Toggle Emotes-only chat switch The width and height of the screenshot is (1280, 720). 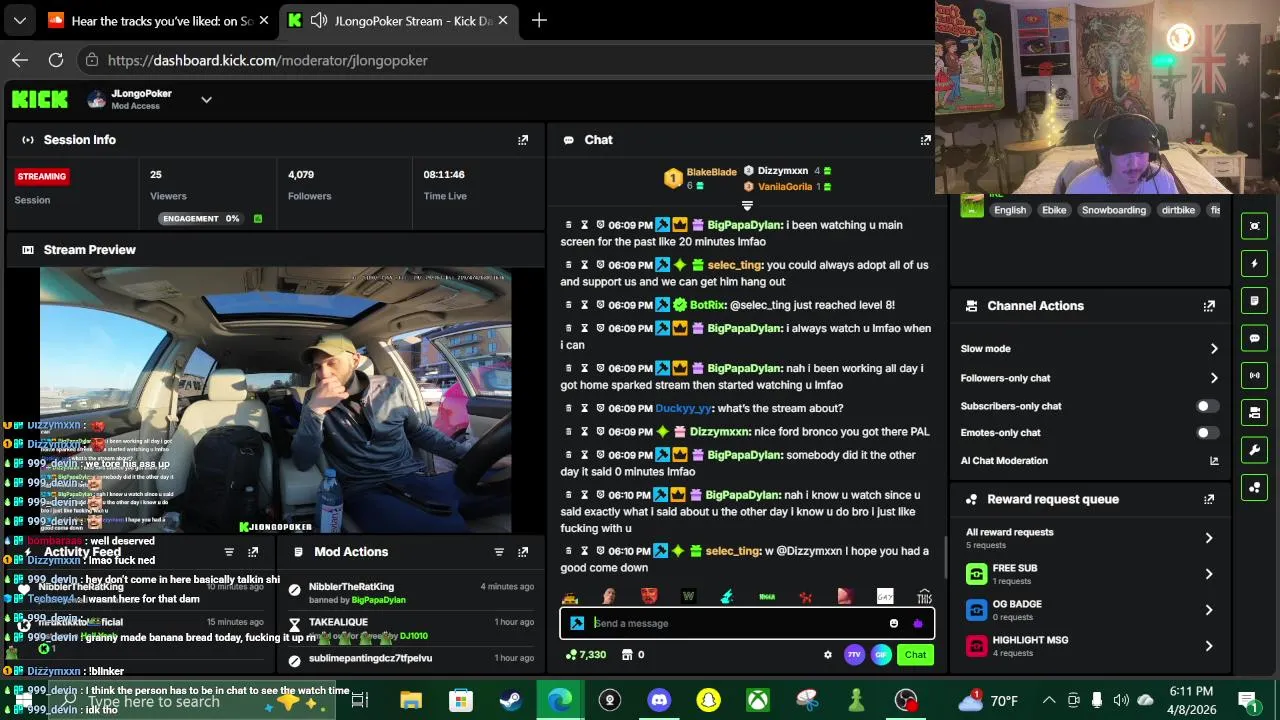pyautogui.click(x=1207, y=433)
